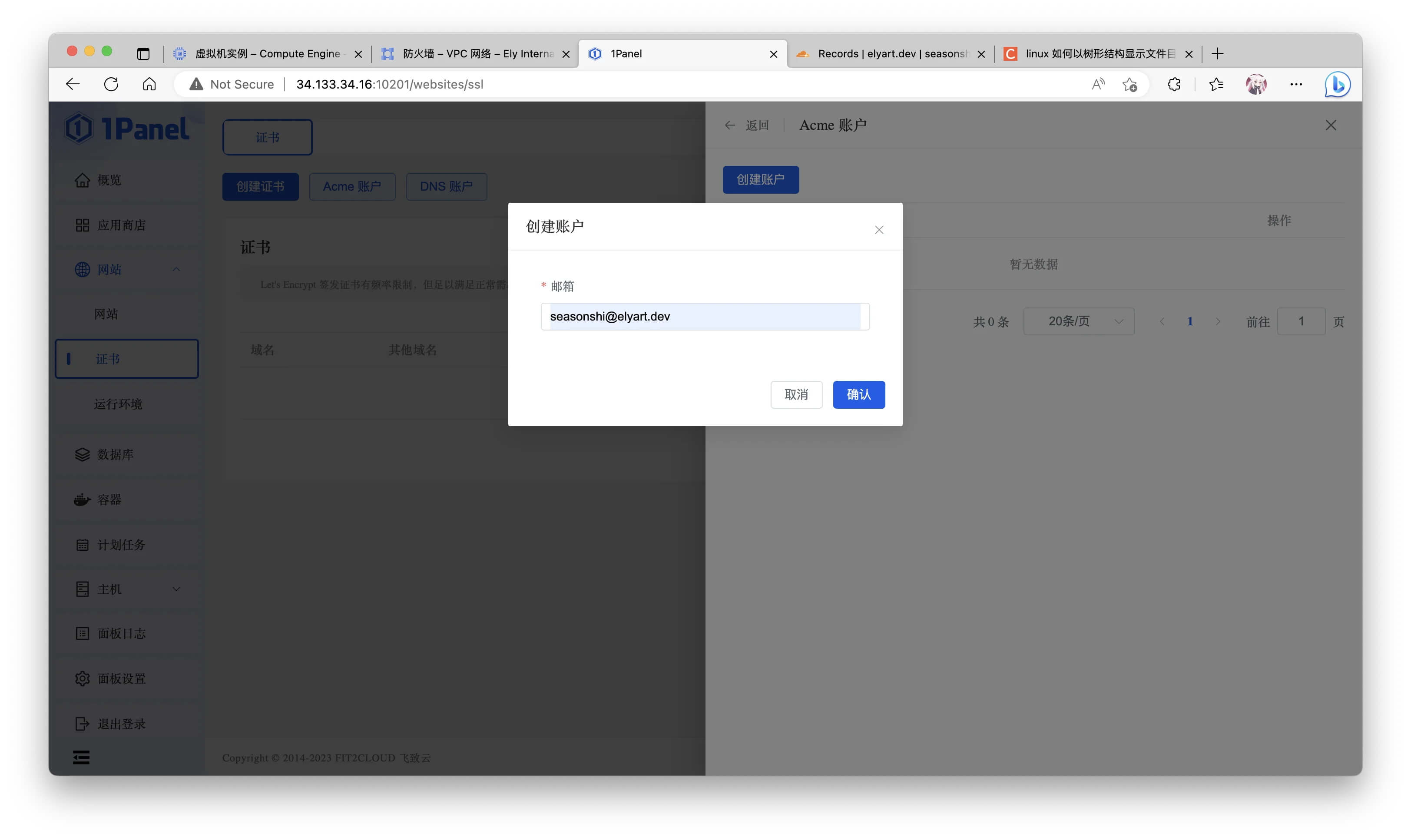Open the browser extensions icon
The height and width of the screenshot is (840, 1411).
tap(1174, 84)
